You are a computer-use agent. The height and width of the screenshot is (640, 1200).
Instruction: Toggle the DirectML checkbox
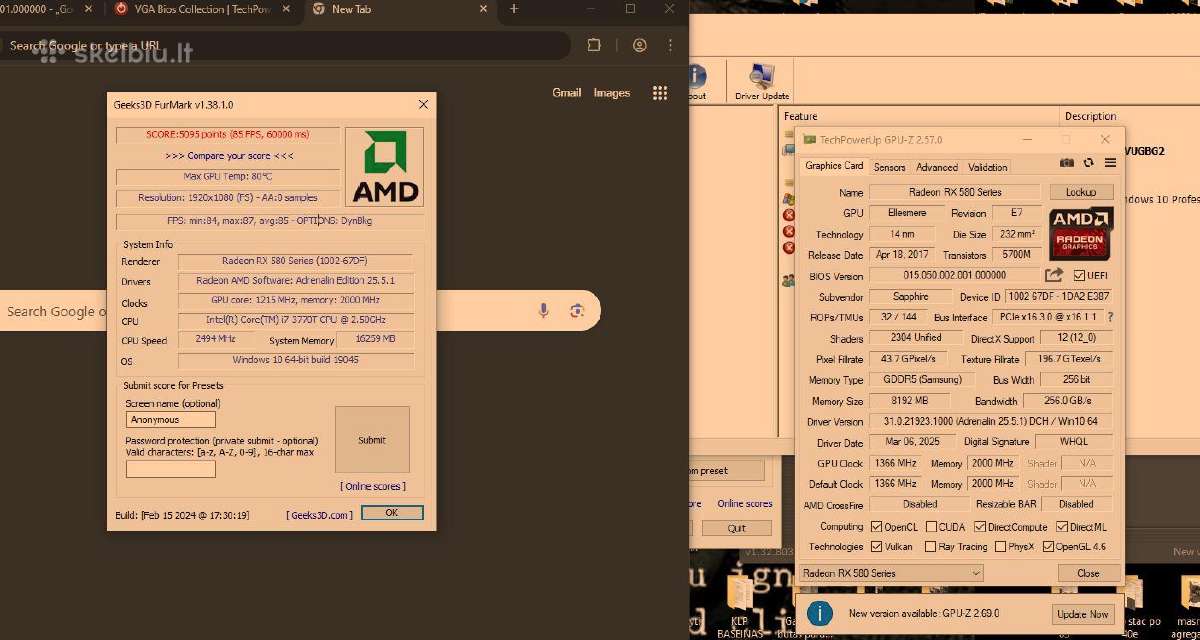[x=1061, y=527]
